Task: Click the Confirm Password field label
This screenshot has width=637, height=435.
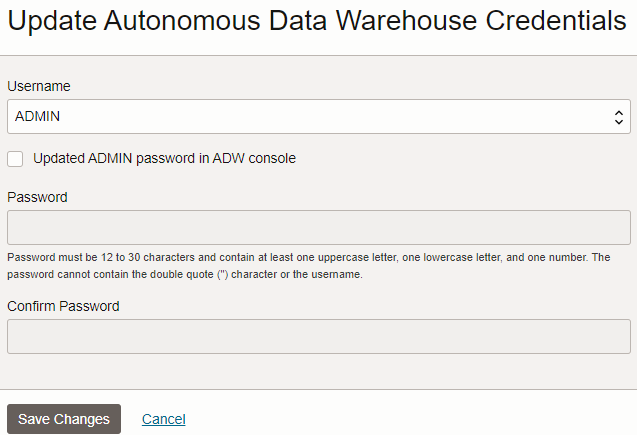Action: coord(63,306)
